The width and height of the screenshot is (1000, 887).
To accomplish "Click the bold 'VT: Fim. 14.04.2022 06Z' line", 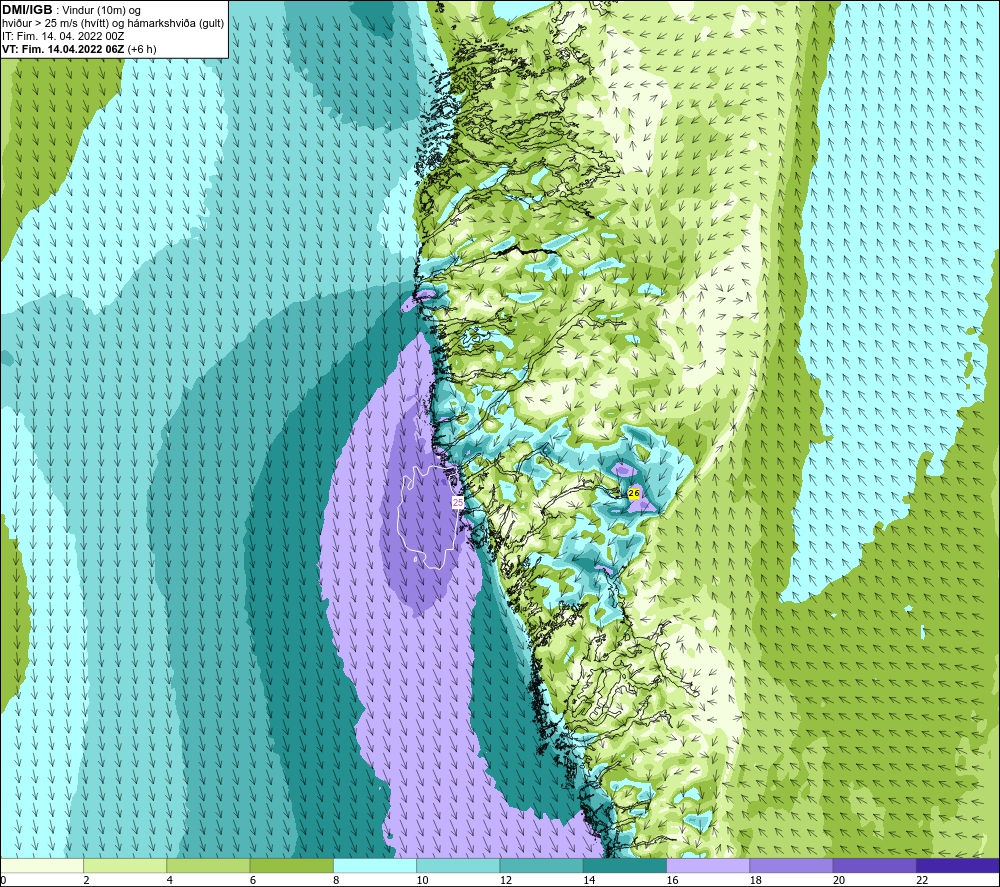I will (x=79, y=49).
